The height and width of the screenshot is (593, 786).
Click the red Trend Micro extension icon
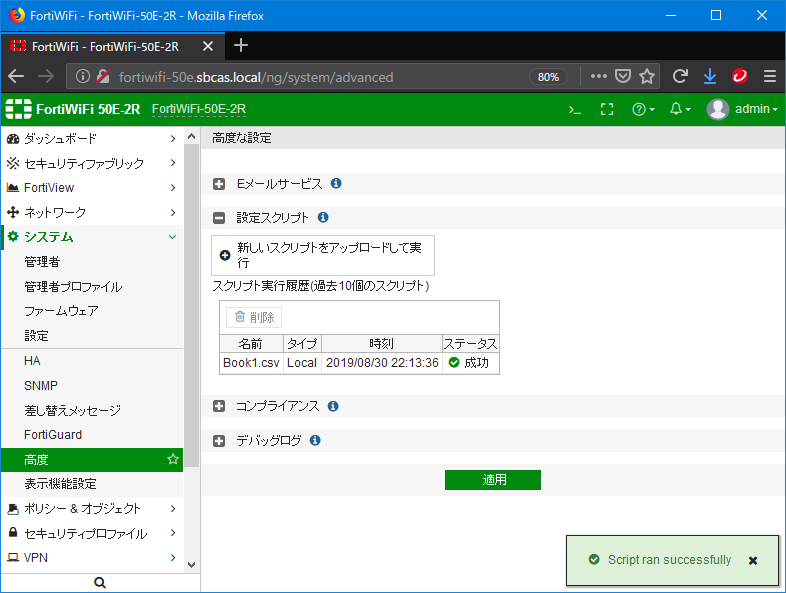pyautogui.click(x=740, y=76)
